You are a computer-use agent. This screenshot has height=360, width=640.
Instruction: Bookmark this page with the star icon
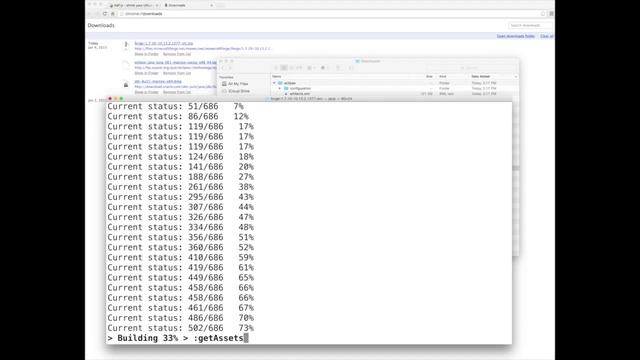pos(543,14)
